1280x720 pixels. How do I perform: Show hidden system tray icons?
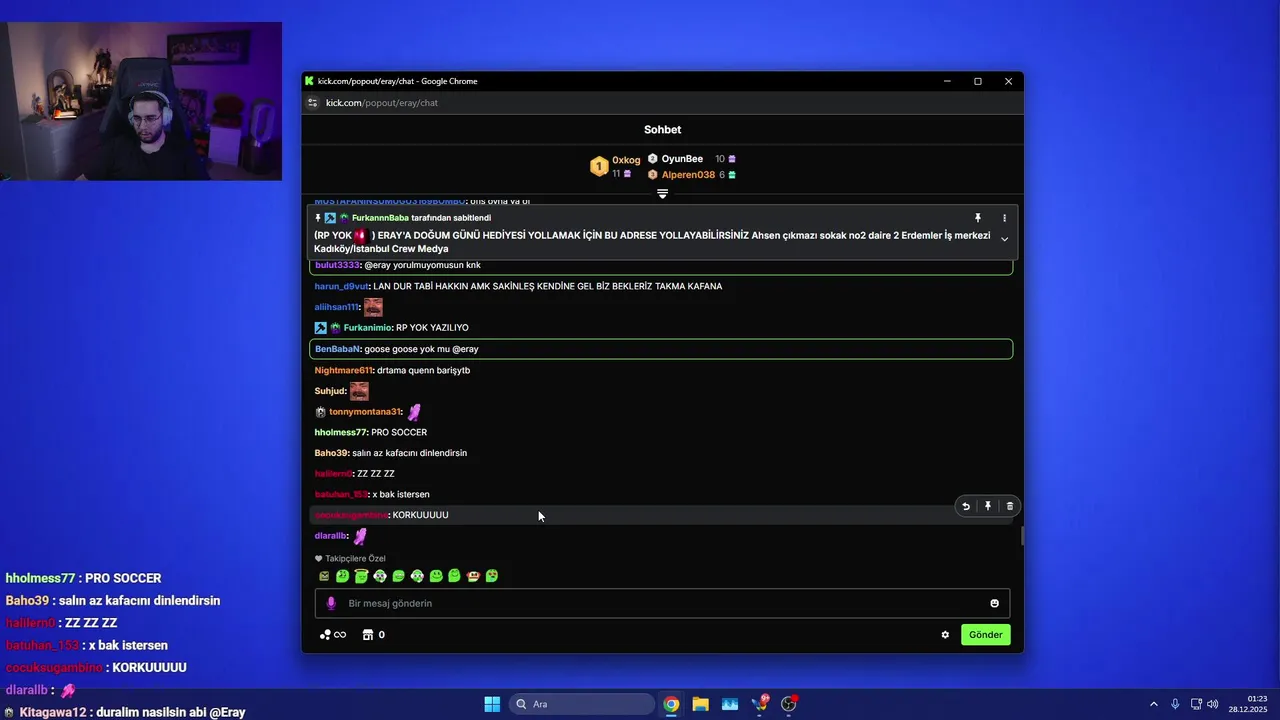(x=1153, y=704)
